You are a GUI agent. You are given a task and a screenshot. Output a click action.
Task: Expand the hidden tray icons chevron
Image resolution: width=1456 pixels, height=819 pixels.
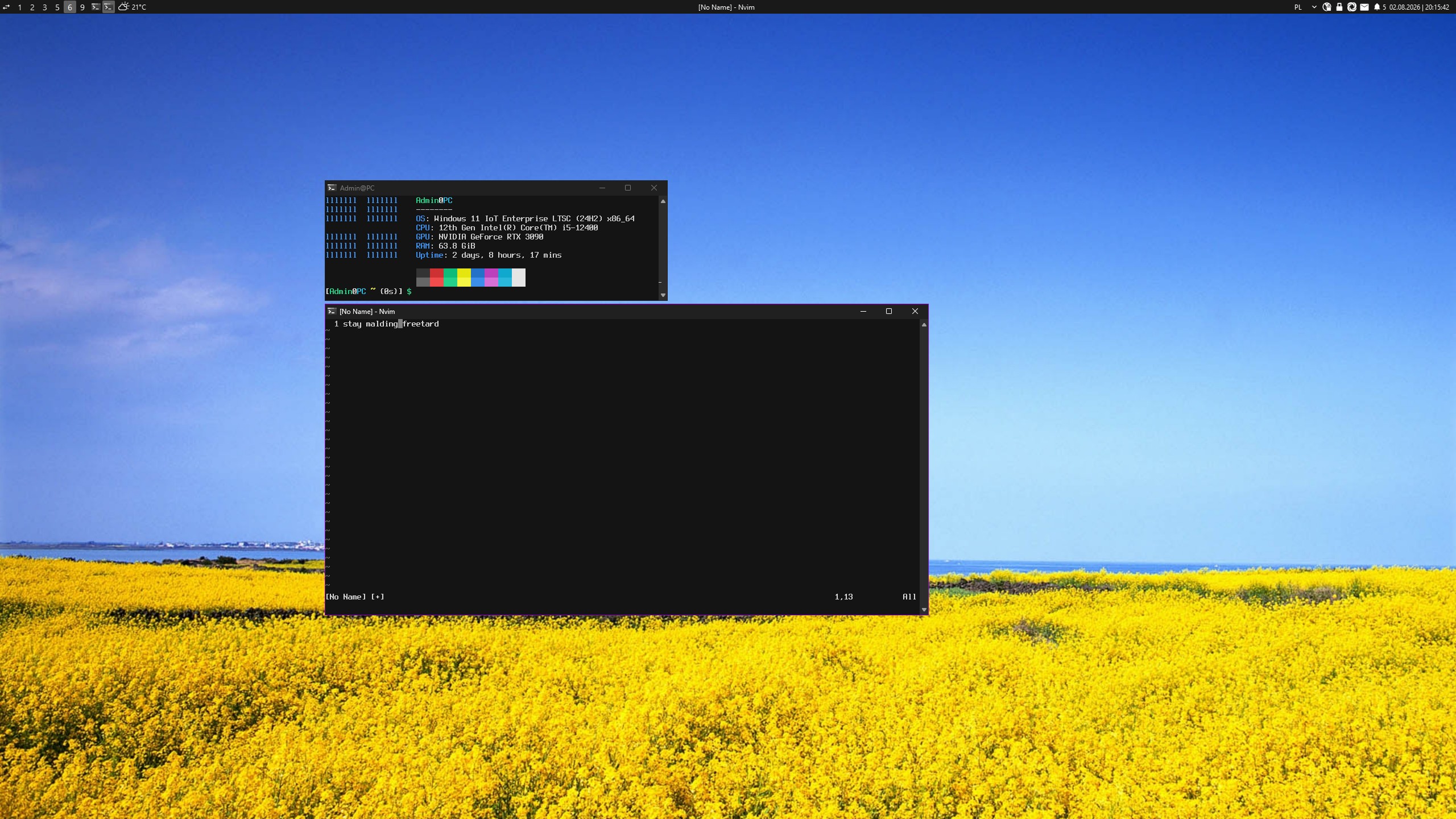point(1314,7)
